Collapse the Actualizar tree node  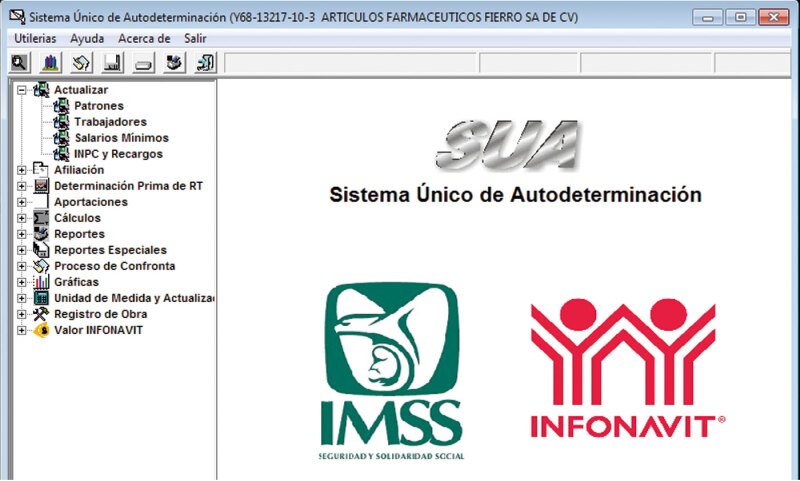pyautogui.click(x=21, y=90)
